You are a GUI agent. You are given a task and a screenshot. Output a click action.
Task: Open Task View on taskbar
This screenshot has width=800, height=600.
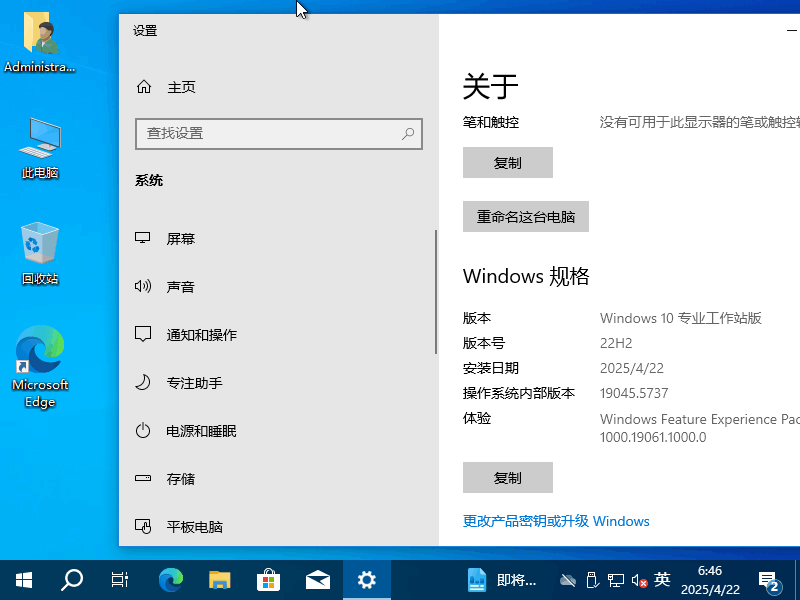pos(120,580)
